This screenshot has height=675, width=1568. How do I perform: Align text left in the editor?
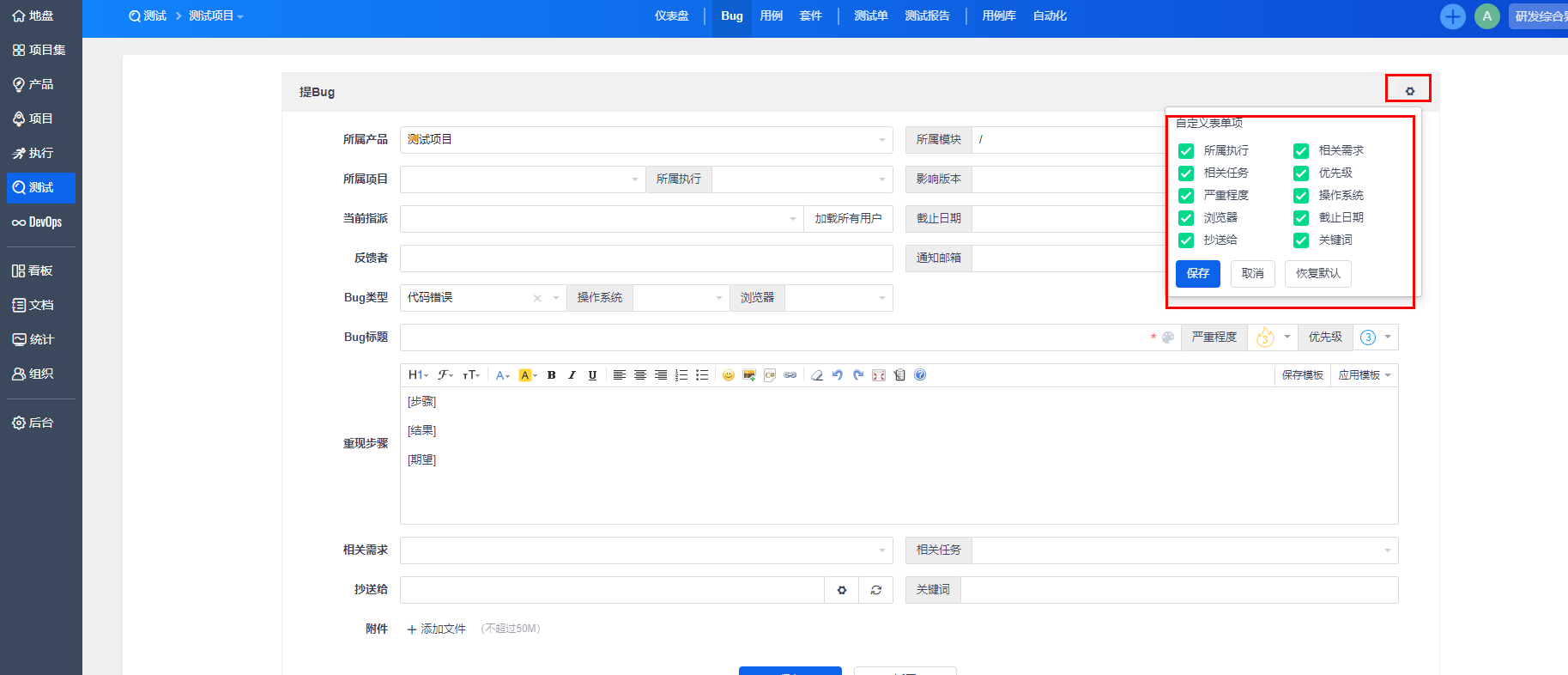pyautogui.click(x=619, y=375)
